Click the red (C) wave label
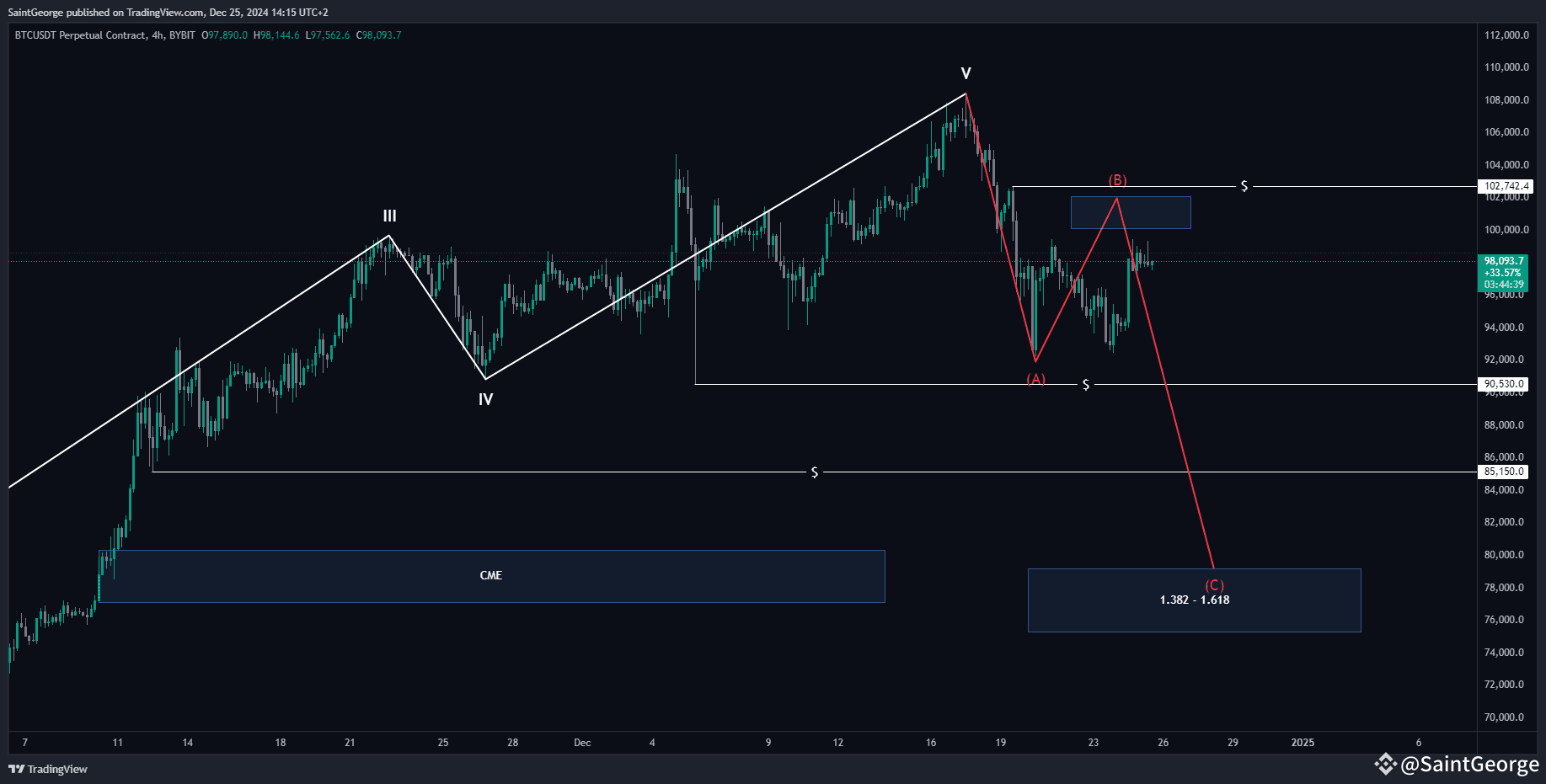 (1213, 585)
